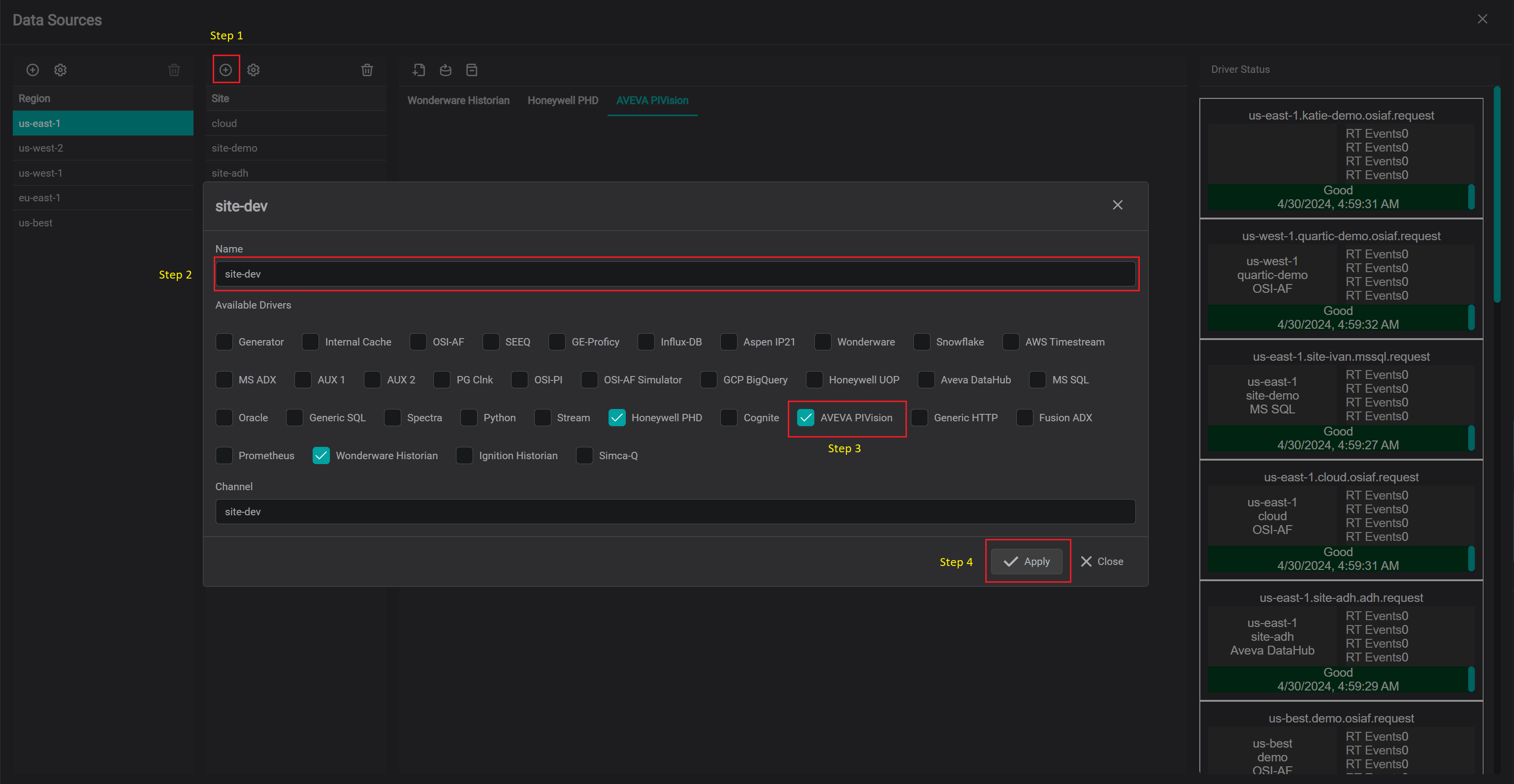Check Ignition Historian driver
This screenshot has height=784, width=1514.
pyautogui.click(x=464, y=455)
